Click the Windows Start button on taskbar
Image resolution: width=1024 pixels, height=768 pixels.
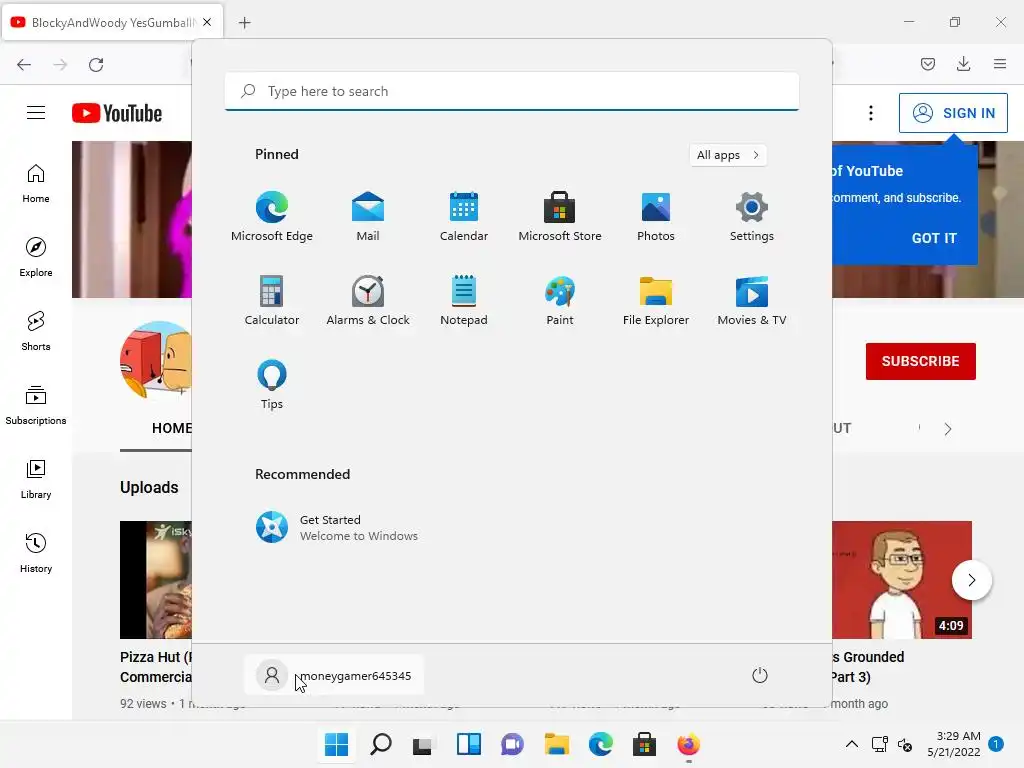click(336, 744)
